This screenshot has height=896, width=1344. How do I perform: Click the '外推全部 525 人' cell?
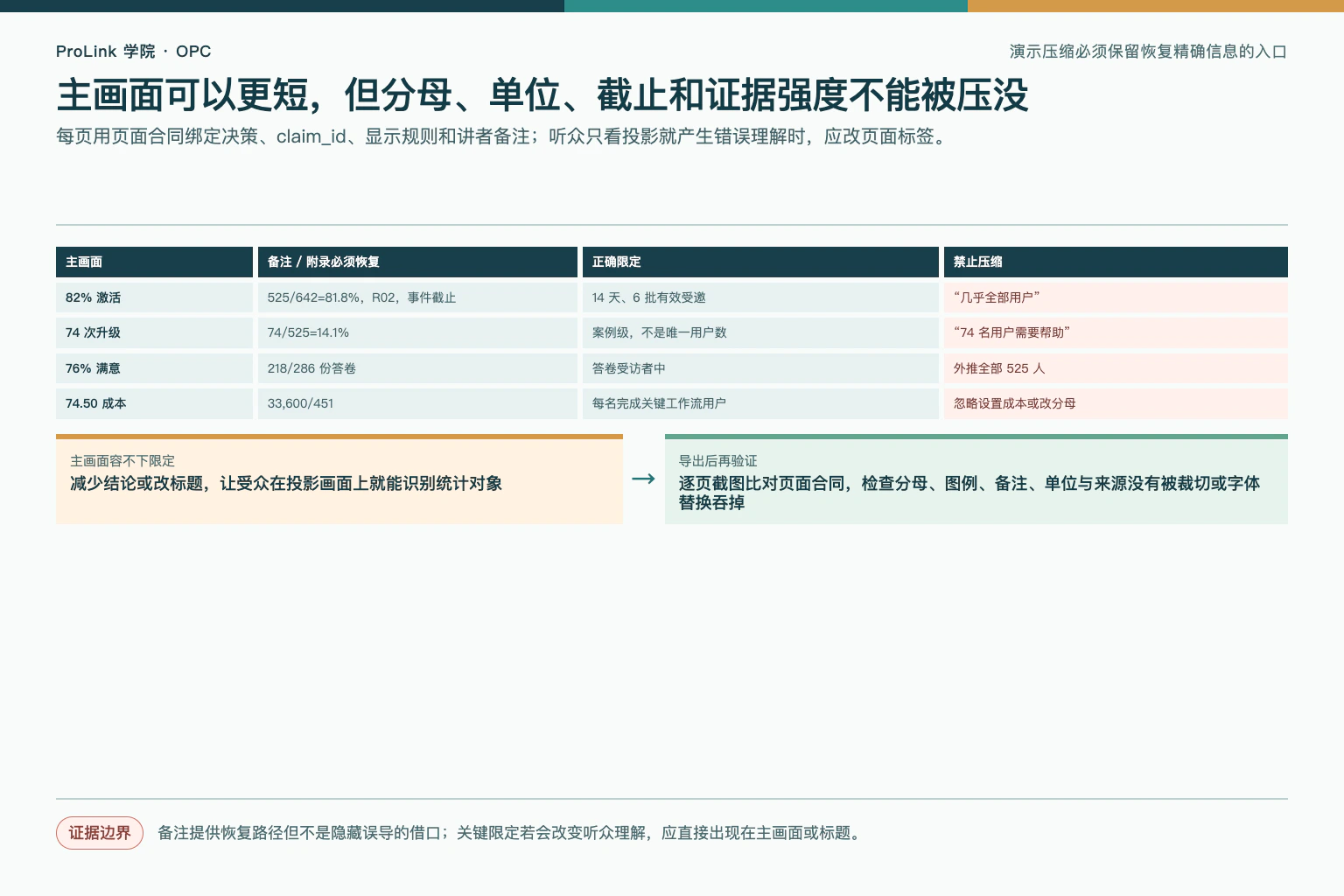click(1116, 368)
